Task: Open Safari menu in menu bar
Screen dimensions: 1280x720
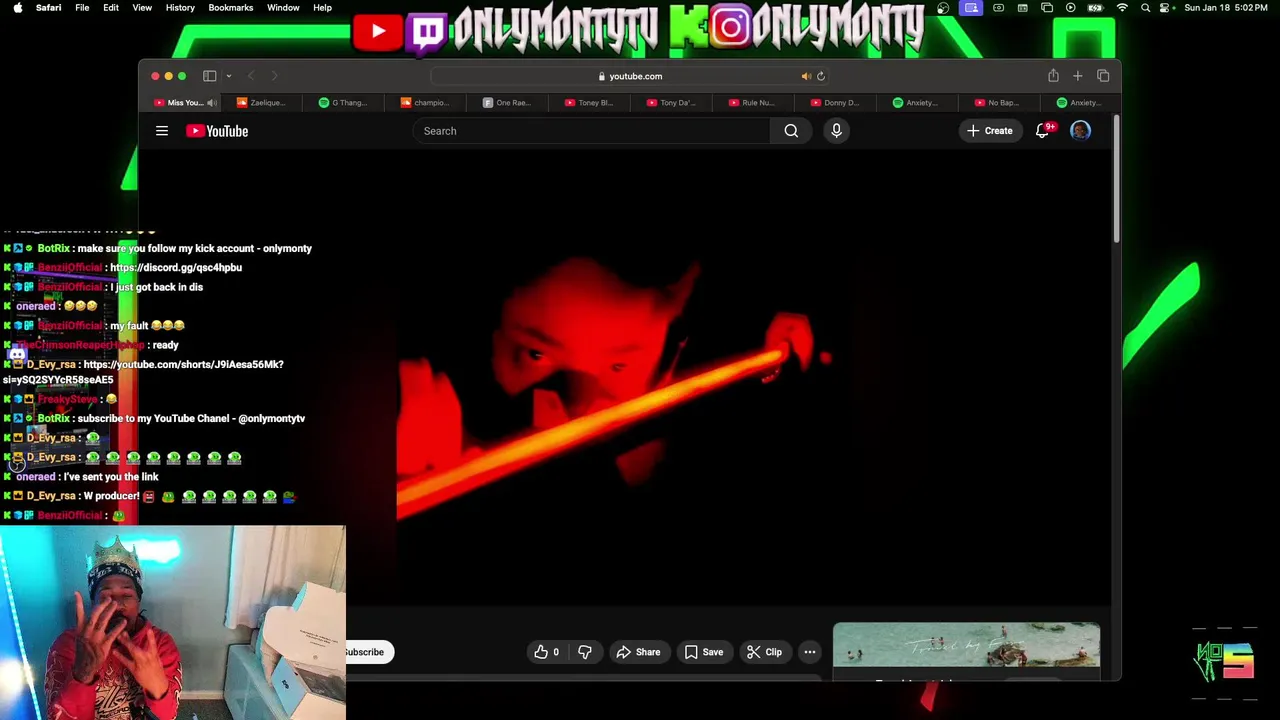Action: tap(48, 8)
